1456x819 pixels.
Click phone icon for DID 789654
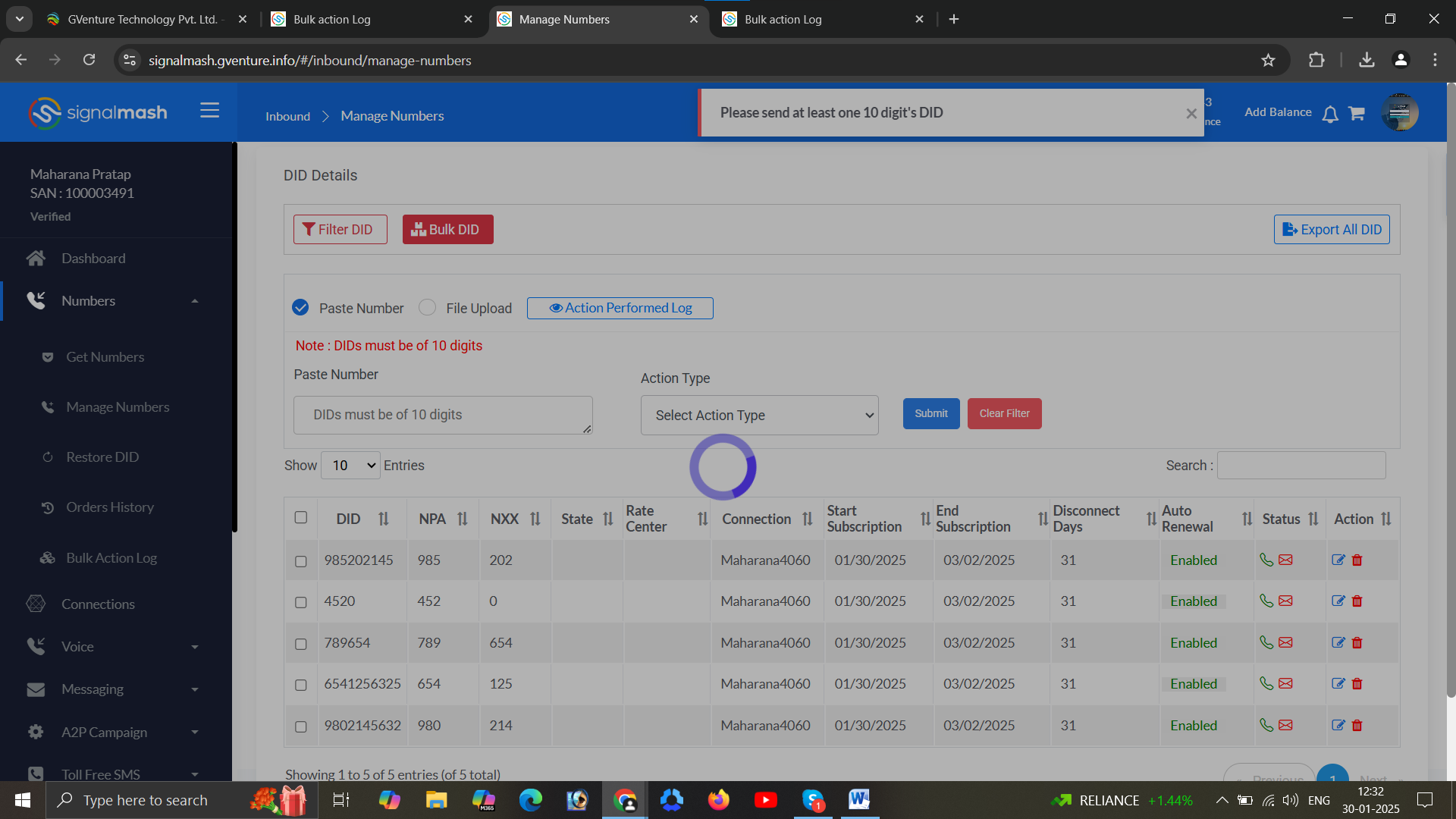click(1266, 642)
